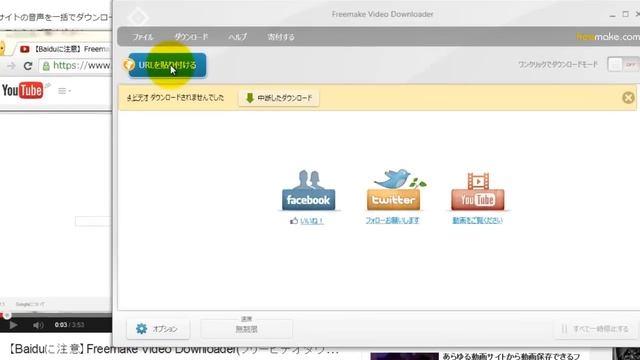The image size is (640, 360).
Task: Open the YouTube 動画をご覧ください link
Action: point(478,220)
